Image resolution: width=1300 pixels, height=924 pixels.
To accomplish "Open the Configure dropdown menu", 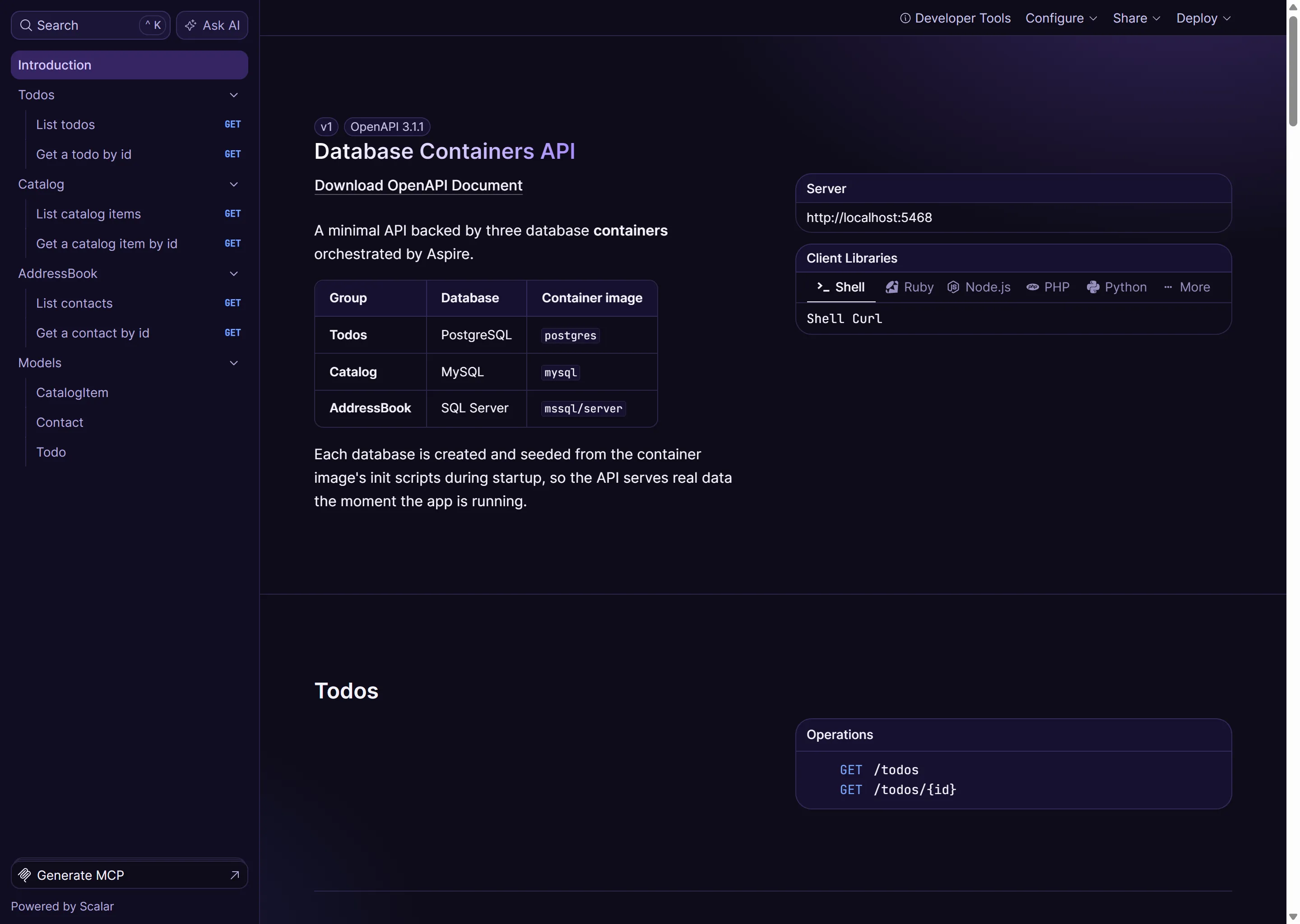I will tap(1061, 18).
